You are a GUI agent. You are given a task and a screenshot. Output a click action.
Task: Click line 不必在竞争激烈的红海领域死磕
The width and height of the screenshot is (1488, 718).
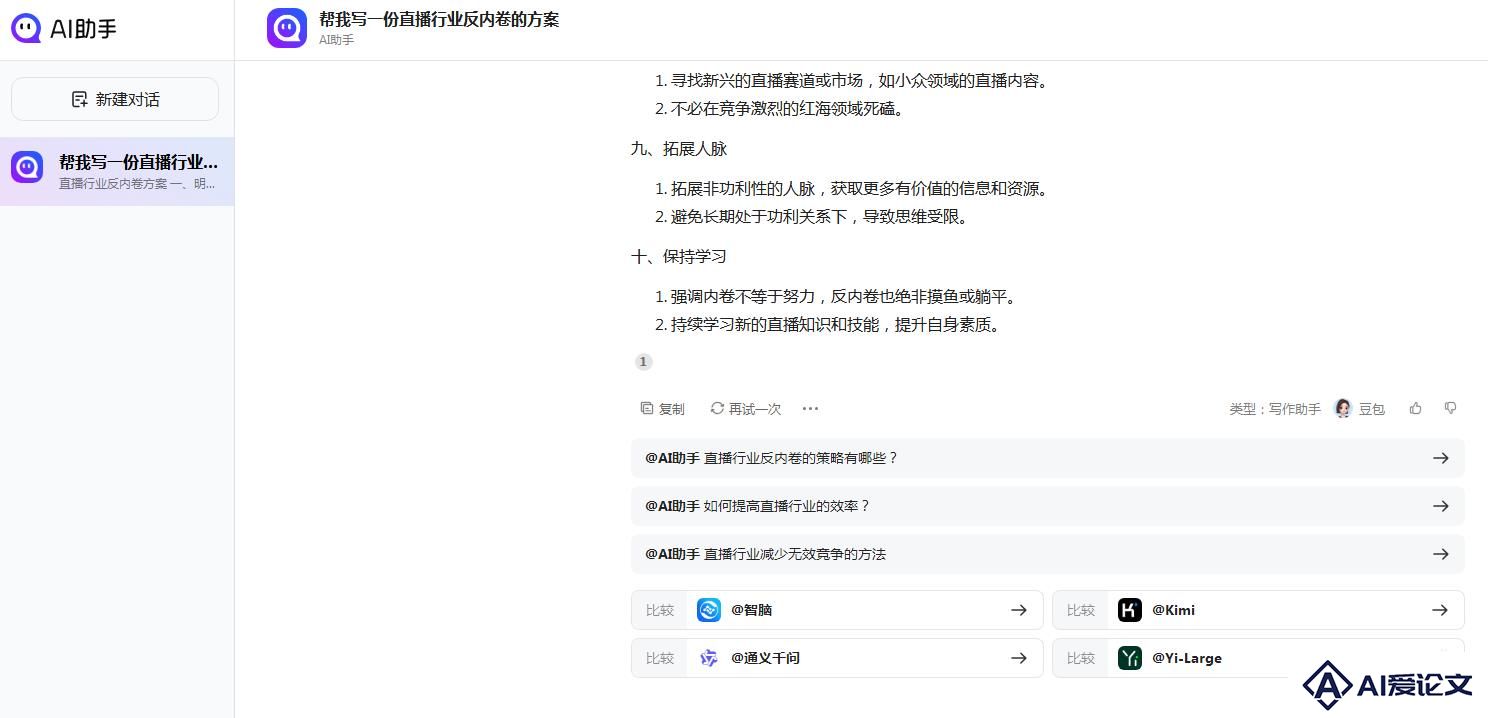790,109
